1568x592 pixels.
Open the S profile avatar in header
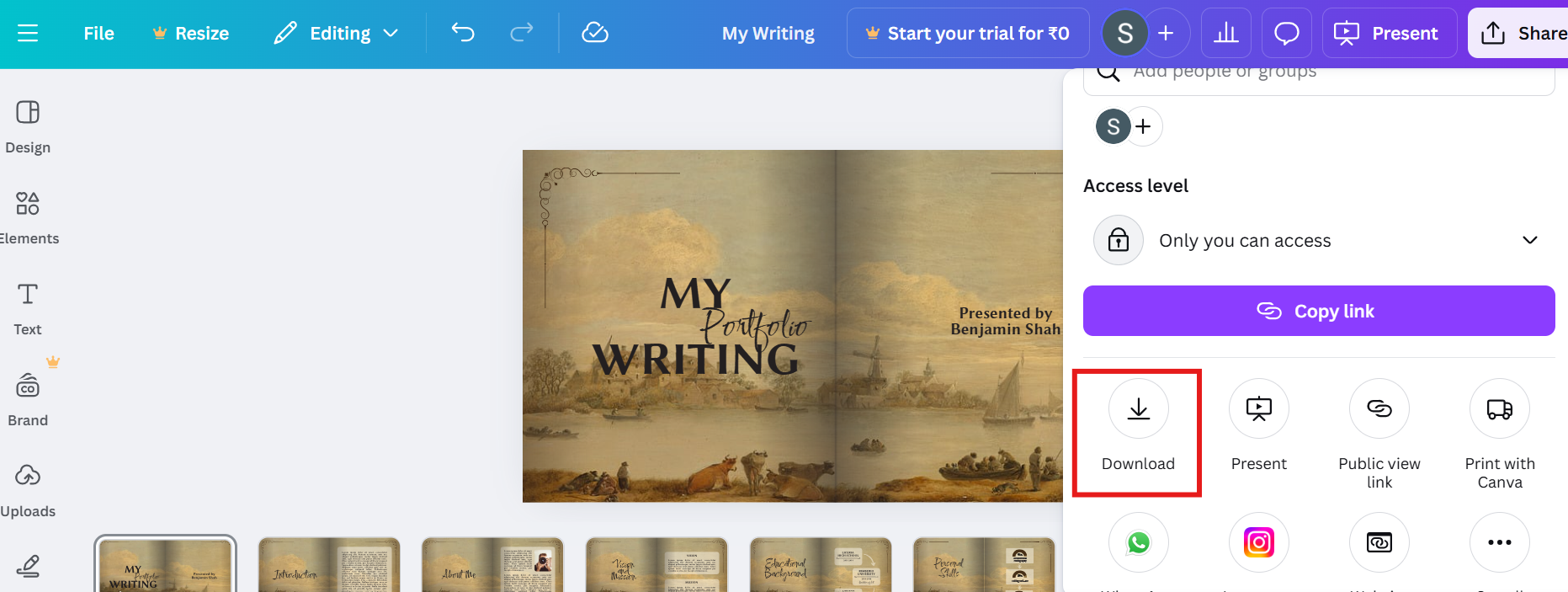click(x=1125, y=33)
